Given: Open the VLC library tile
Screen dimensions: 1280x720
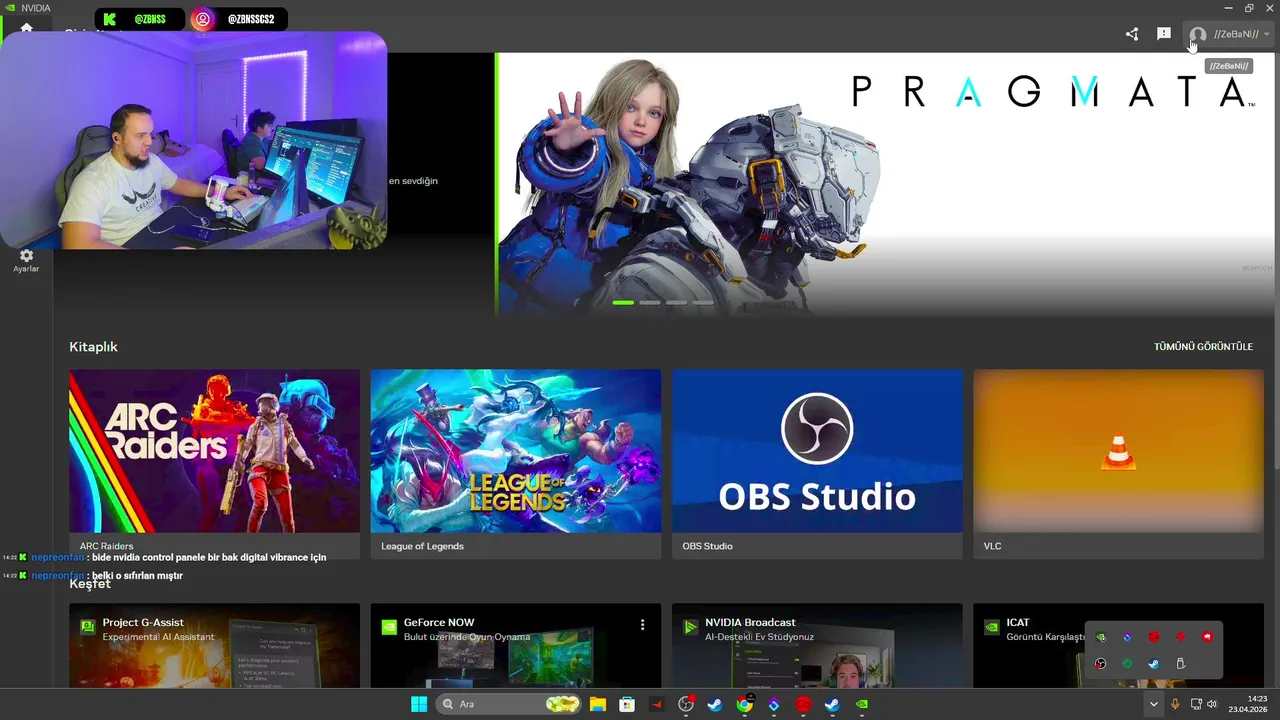Looking at the screenshot, I should [1118, 464].
